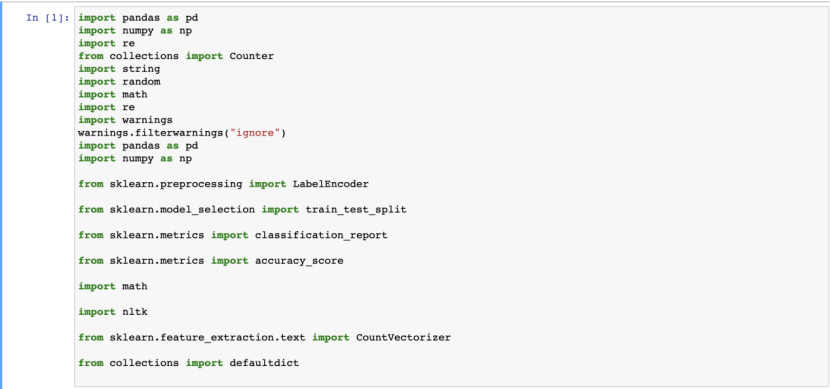Image resolution: width=830 pixels, height=389 pixels.
Task: Place cursor on the import string line
Action: tap(119, 69)
